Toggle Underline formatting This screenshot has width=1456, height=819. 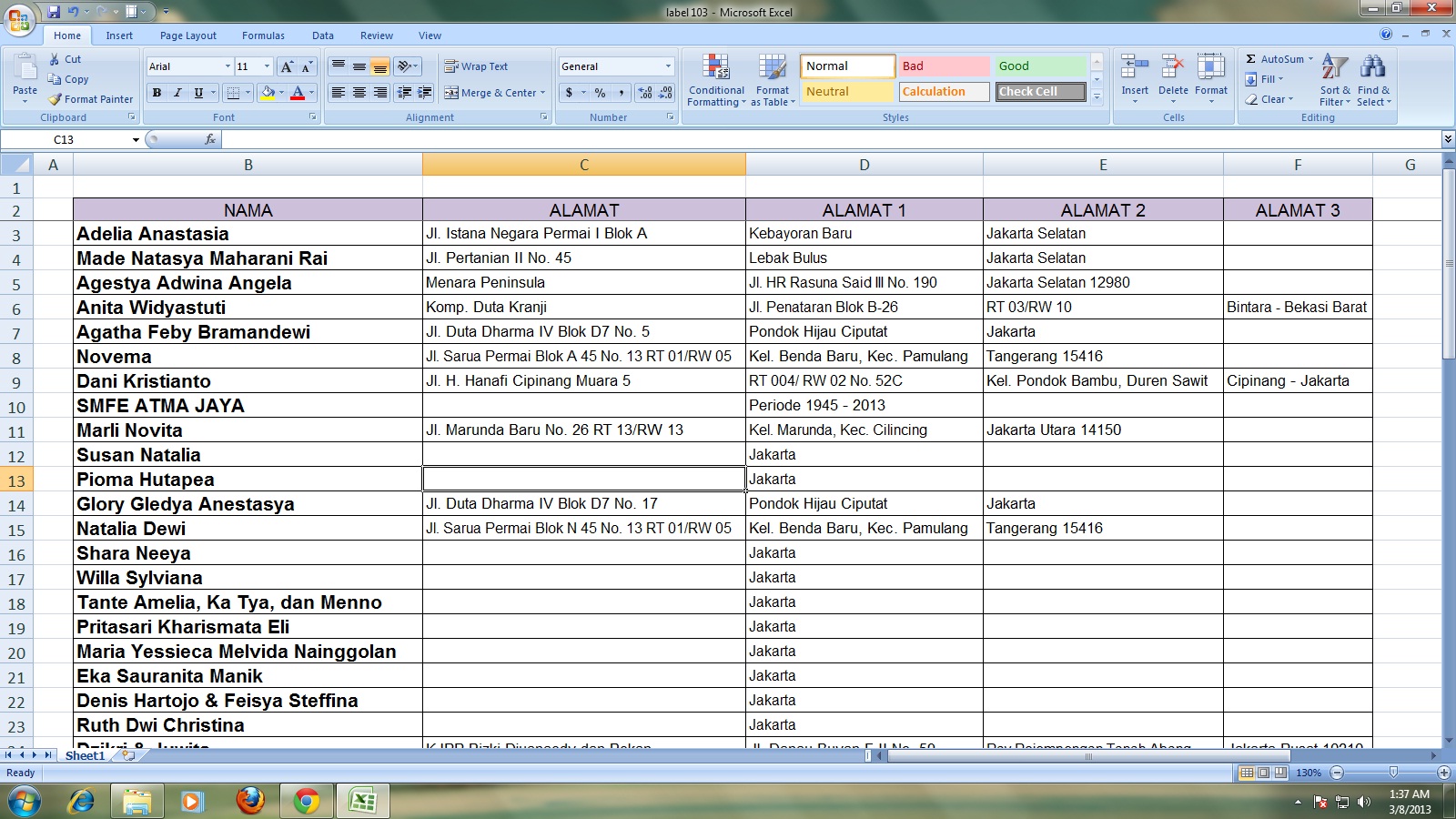click(198, 93)
